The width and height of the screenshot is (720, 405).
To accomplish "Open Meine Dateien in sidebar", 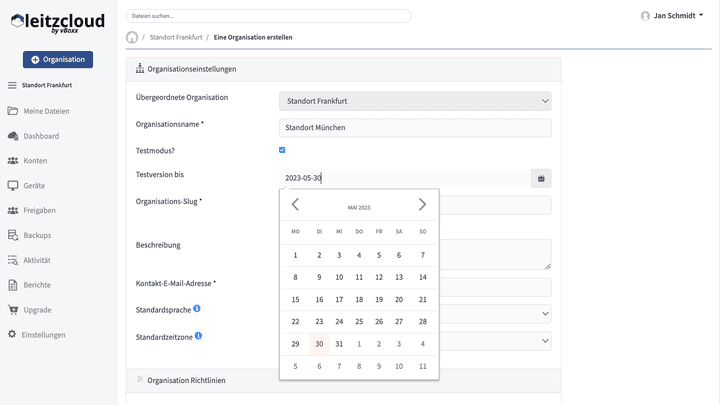I will pyautogui.click(x=45, y=111).
